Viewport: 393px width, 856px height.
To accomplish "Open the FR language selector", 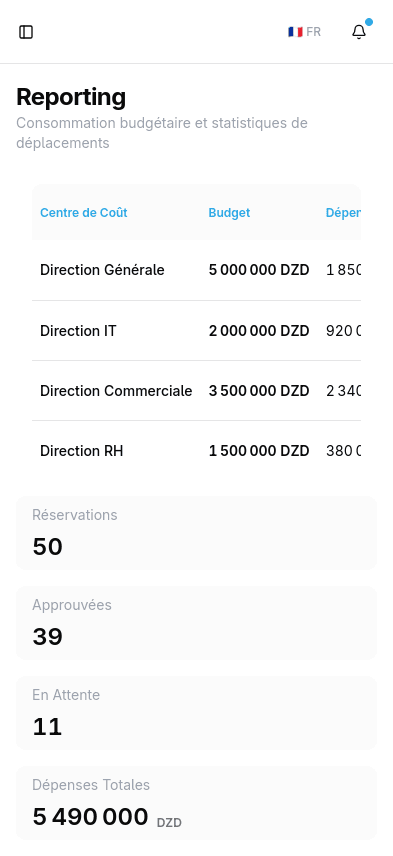I will (x=305, y=32).
